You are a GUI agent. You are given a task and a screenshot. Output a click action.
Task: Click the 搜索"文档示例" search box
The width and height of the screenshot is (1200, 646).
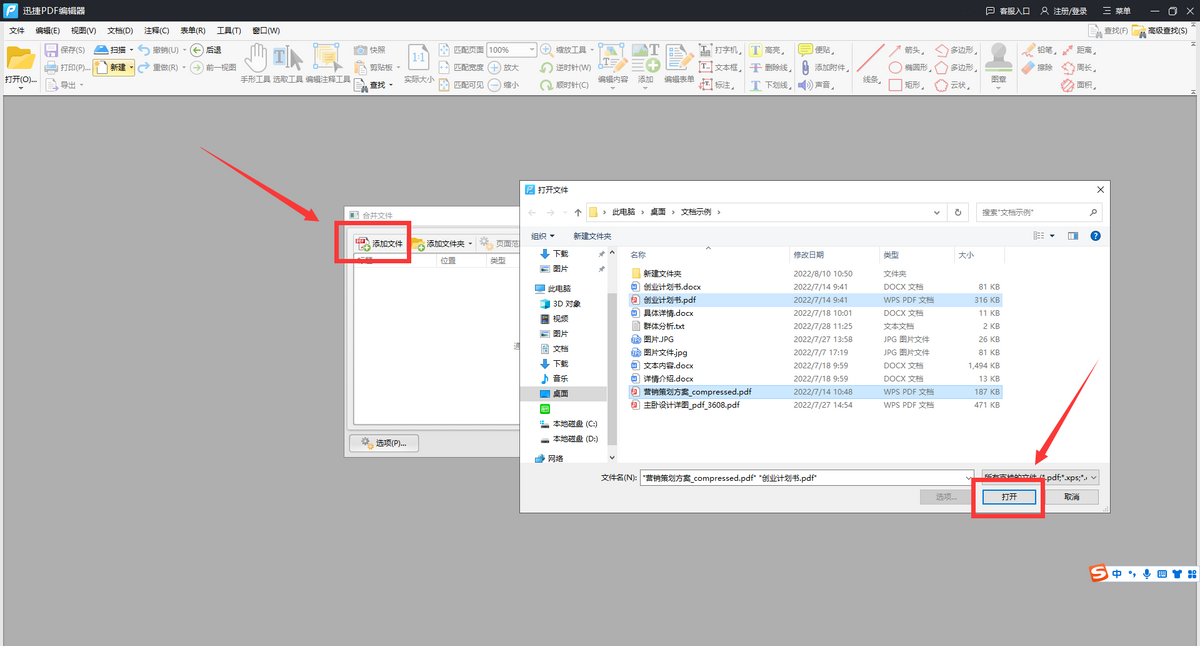(x=1039, y=212)
